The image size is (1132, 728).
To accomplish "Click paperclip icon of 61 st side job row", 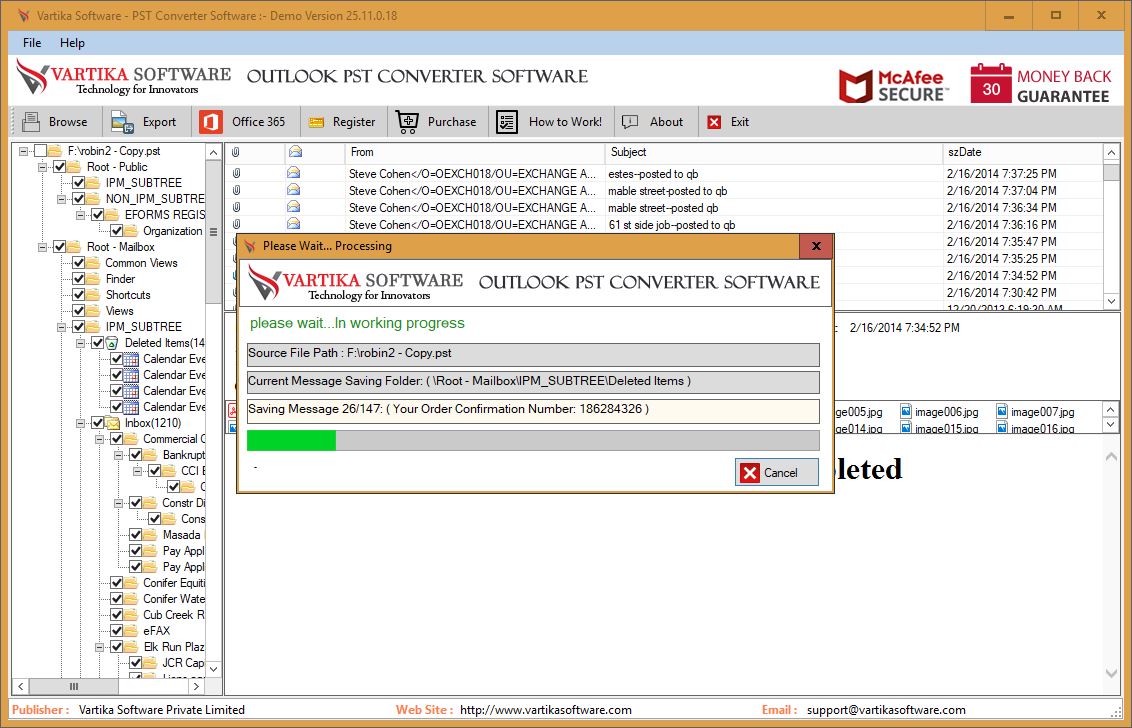I will 235,225.
